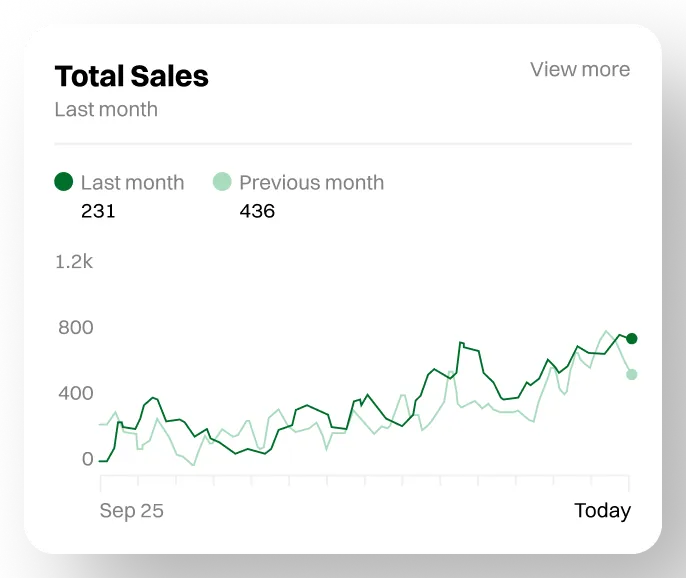686x578 pixels.
Task: Click the 400 y-axis label
Action: point(74,393)
